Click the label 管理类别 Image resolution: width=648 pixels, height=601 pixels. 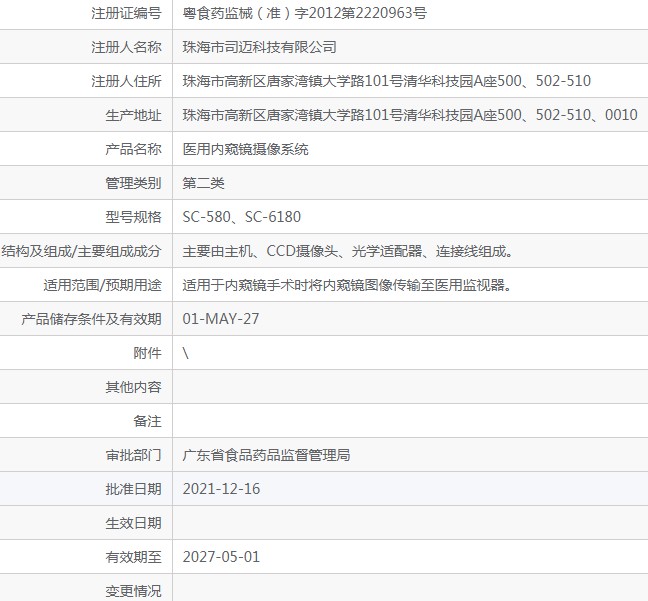[133, 183]
